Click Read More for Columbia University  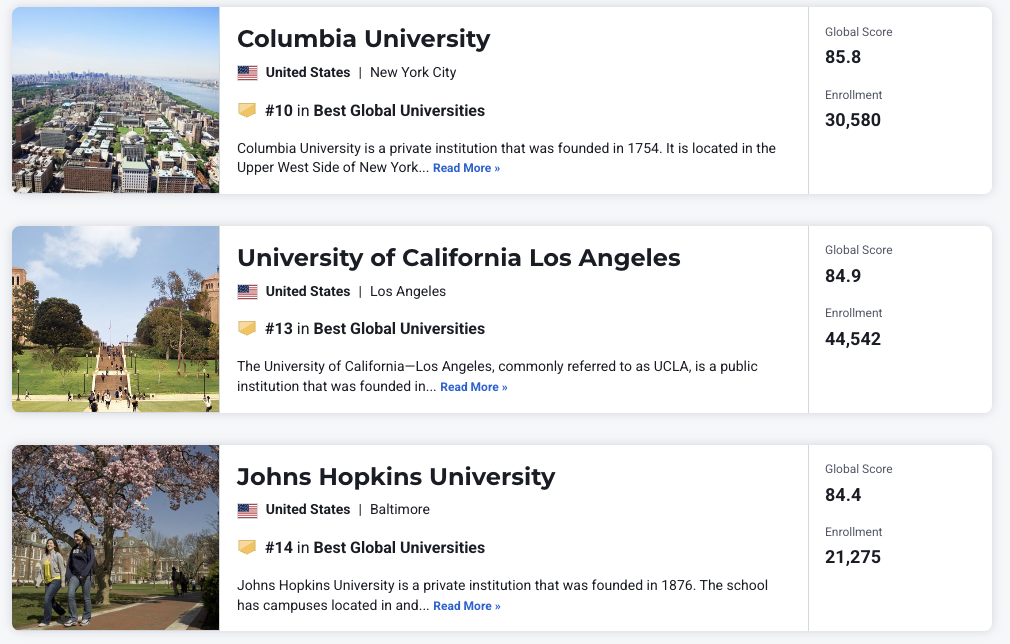466,168
